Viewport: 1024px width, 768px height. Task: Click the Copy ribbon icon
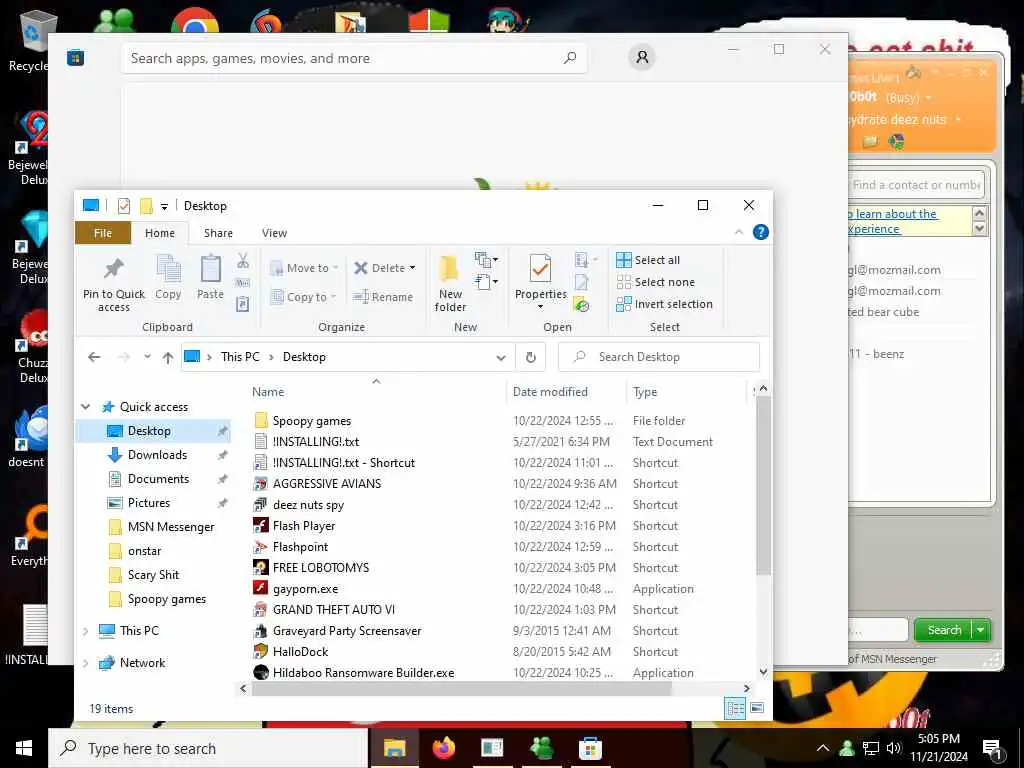click(x=168, y=269)
